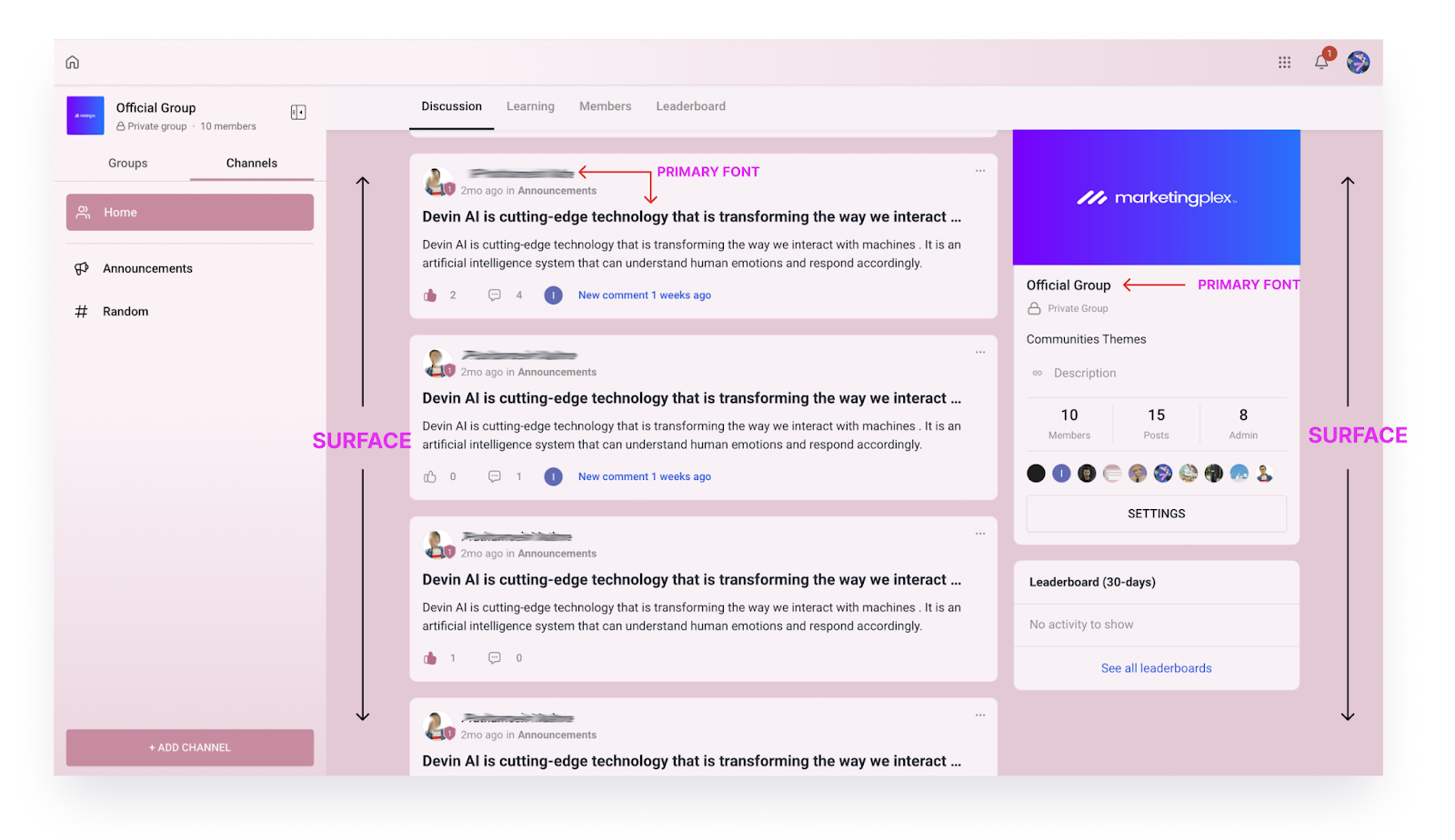The height and width of the screenshot is (840, 1455).
Task: Like the second post with 0 likes
Action: [x=430, y=476]
